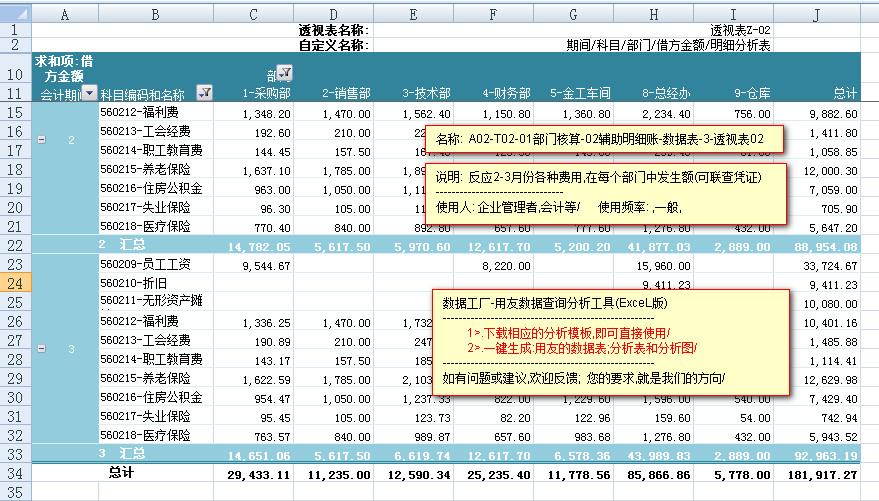Screen dimensions: 879x501
Task: Click the 求和项:借方金额 field cell
Action: pyautogui.click(x=64, y=67)
